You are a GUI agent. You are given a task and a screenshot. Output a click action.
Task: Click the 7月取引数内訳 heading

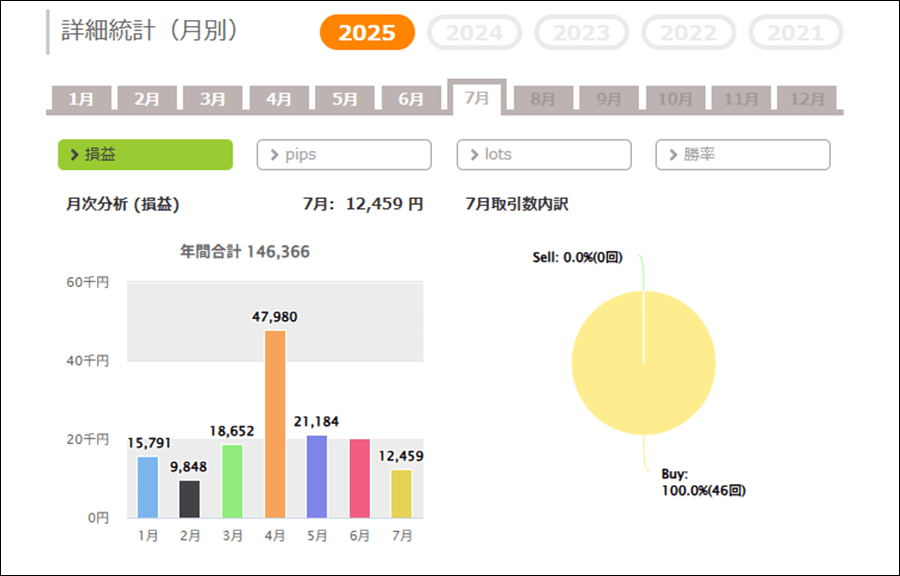point(517,204)
